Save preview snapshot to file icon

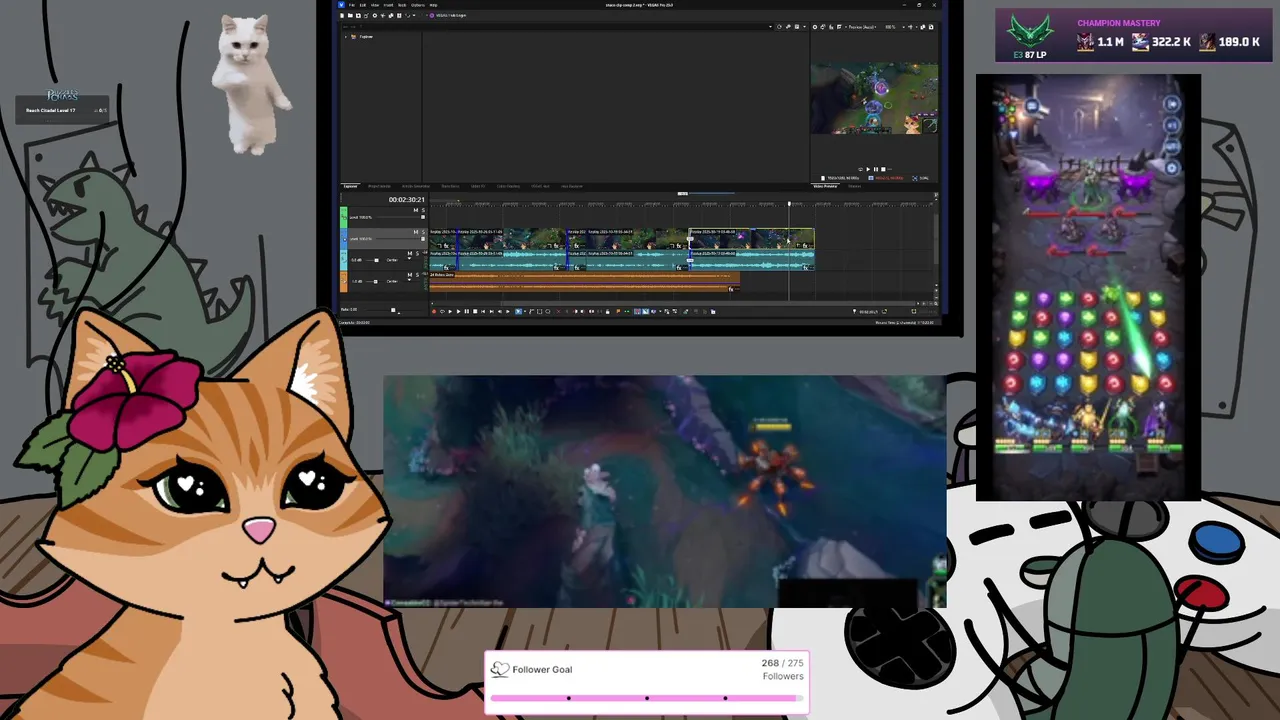[931, 27]
